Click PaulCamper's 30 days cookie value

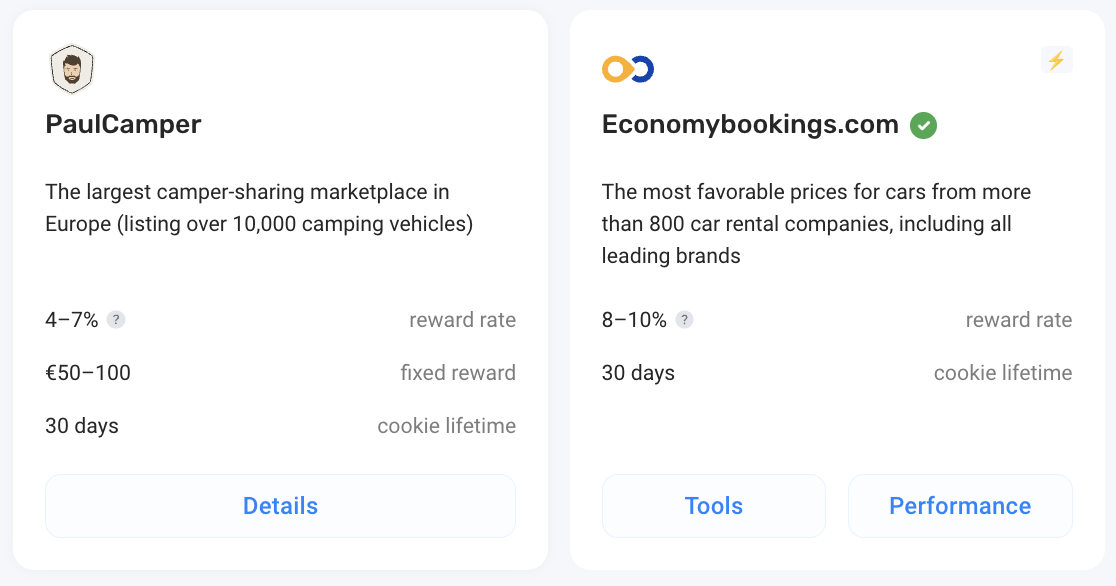[82, 426]
